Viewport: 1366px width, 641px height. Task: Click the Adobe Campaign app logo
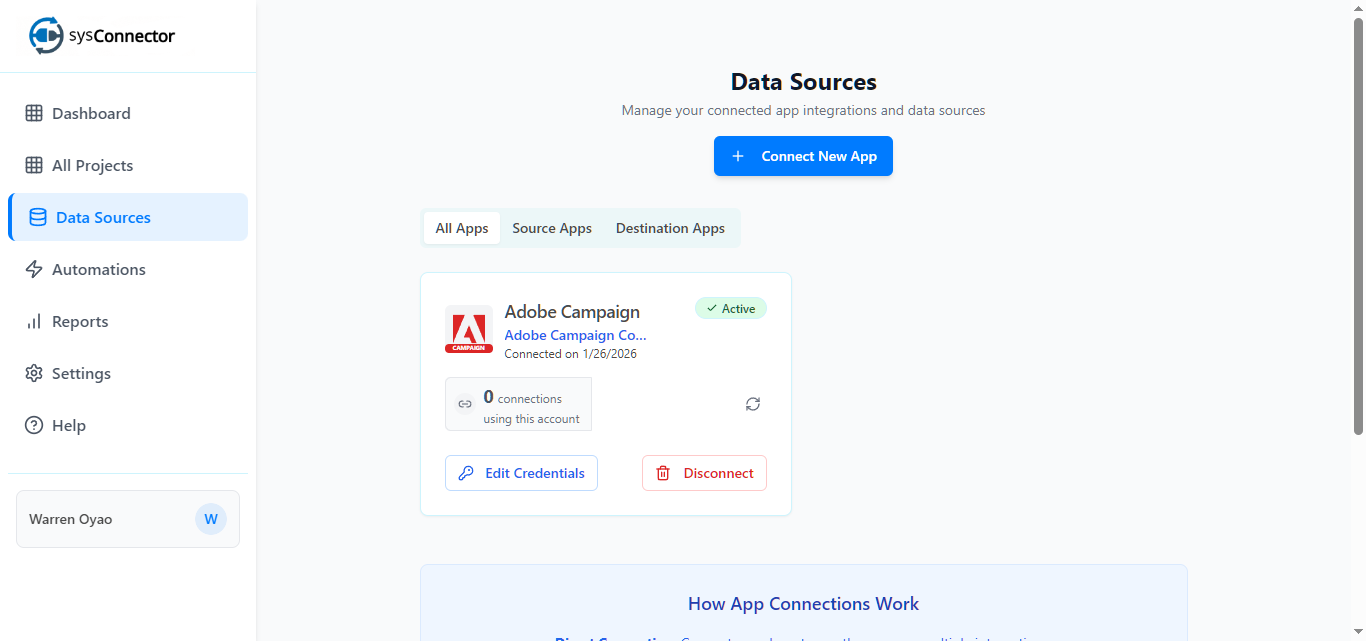coord(469,329)
